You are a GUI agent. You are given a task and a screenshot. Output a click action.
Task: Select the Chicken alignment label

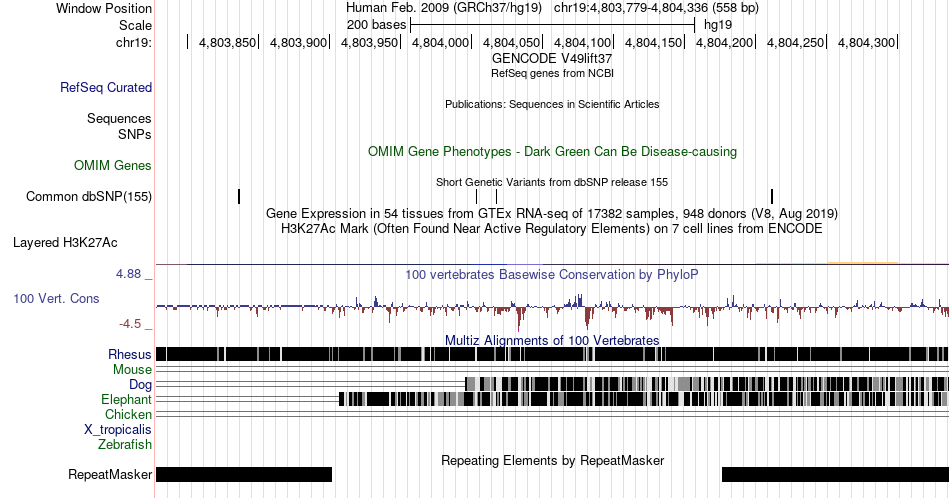tap(128, 414)
